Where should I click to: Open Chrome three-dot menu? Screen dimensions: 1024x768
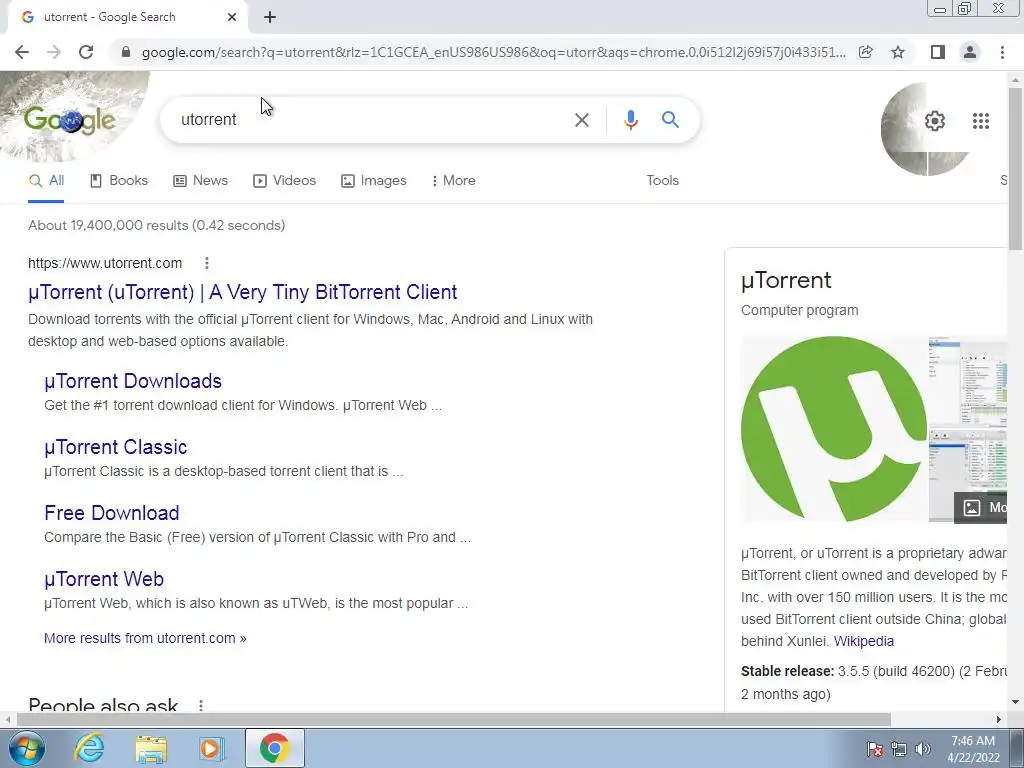(x=1002, y=52)
